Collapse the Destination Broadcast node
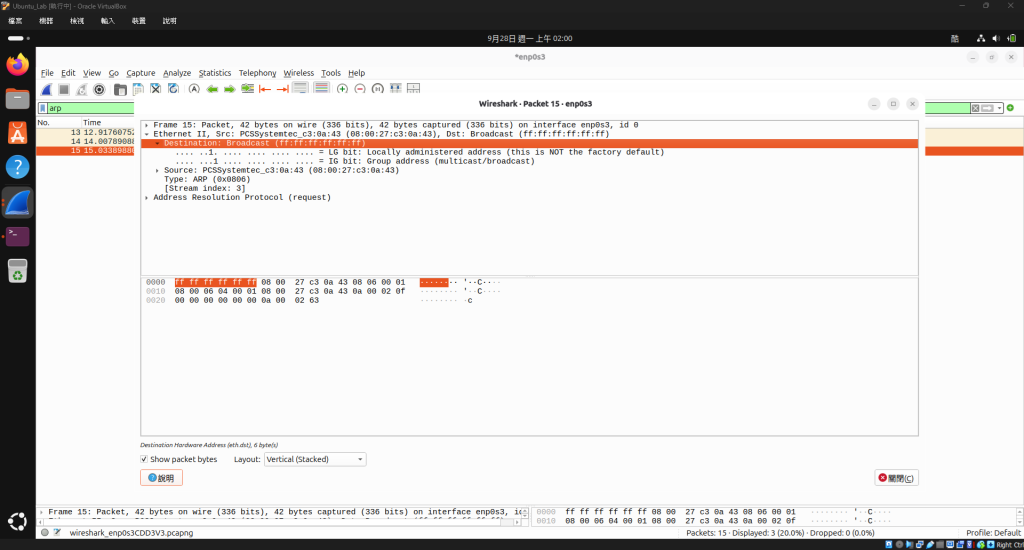The height and width of the screenshot is (550, 1024). pos(157,143)
